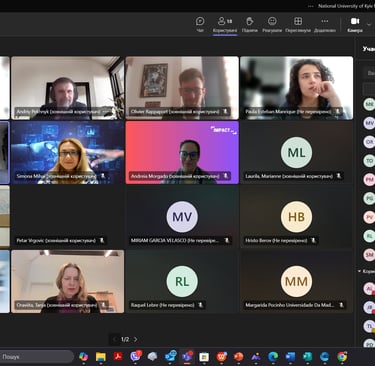Open the More options ellipsis icon
The height and width of the screenshot is (366, 375).
click(x=325, y=25)
